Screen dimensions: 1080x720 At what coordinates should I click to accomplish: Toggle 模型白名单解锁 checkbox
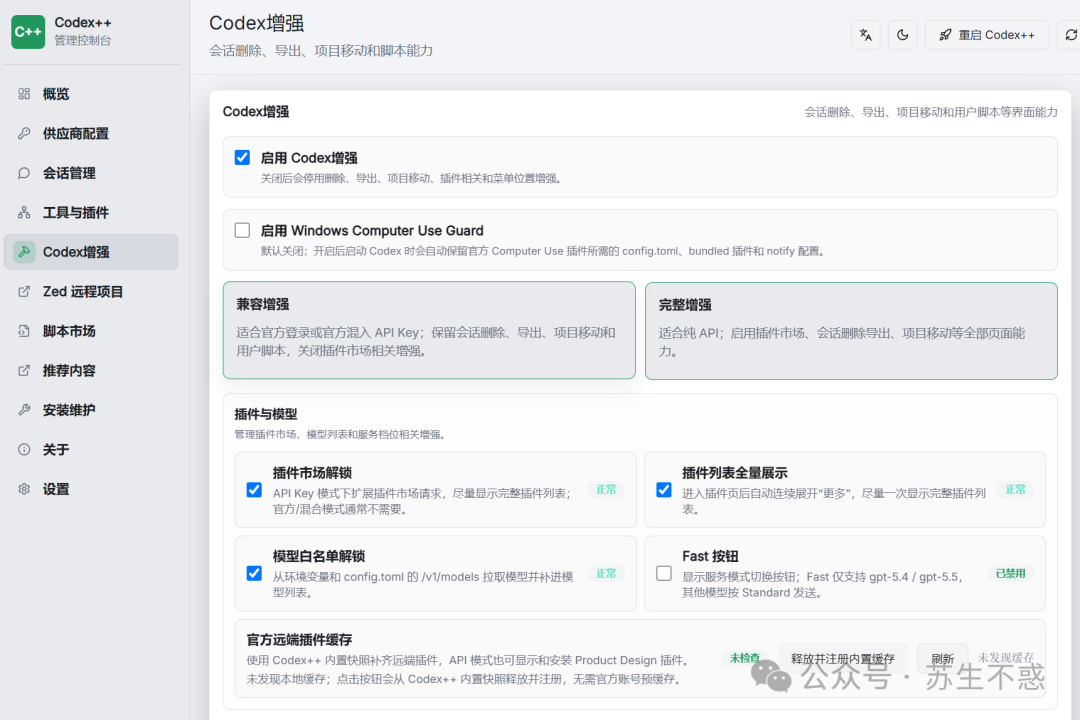(254, 573)
